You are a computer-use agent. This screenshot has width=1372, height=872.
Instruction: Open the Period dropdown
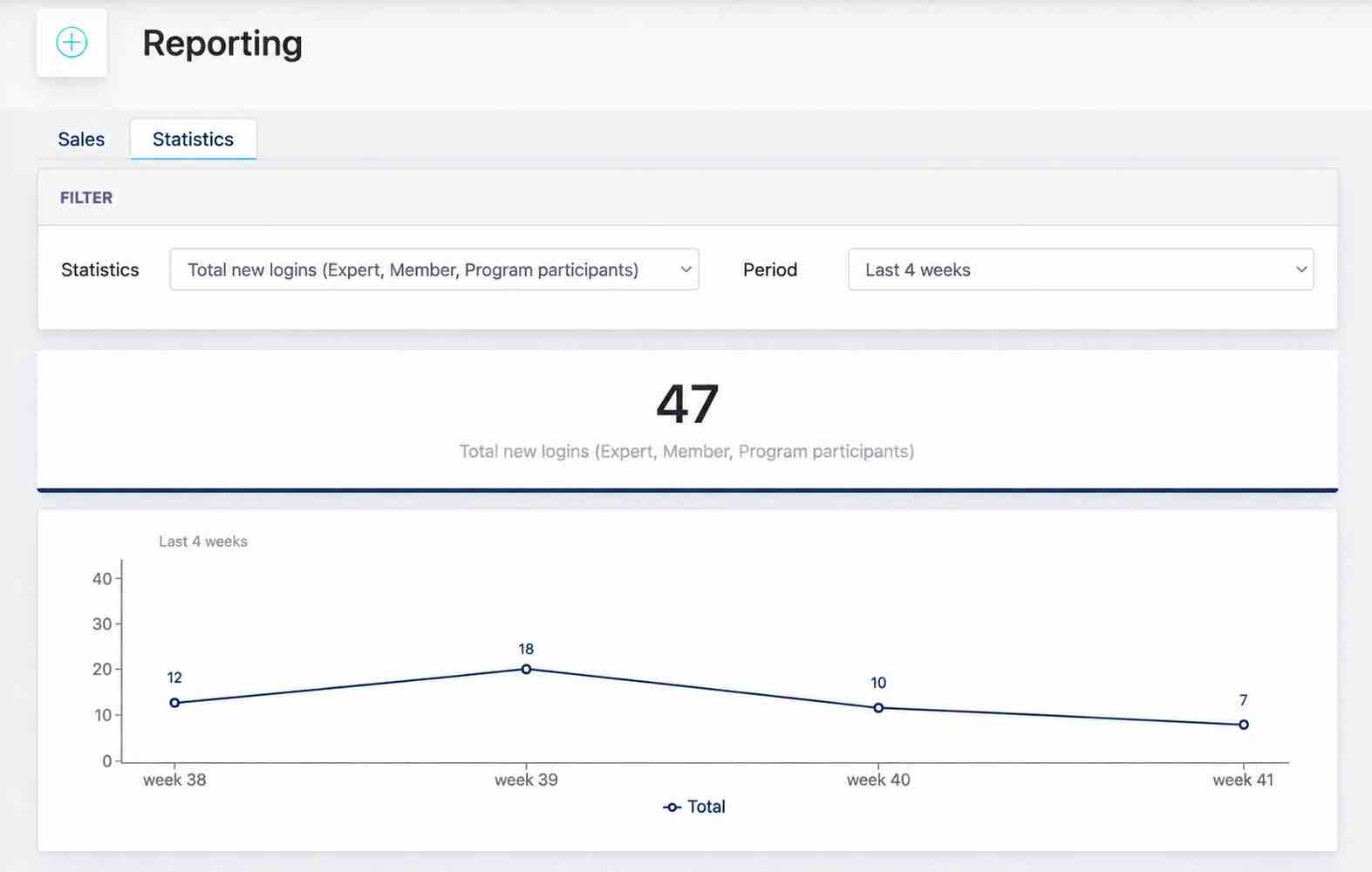pyautogui.click(x=1081, y=269)
